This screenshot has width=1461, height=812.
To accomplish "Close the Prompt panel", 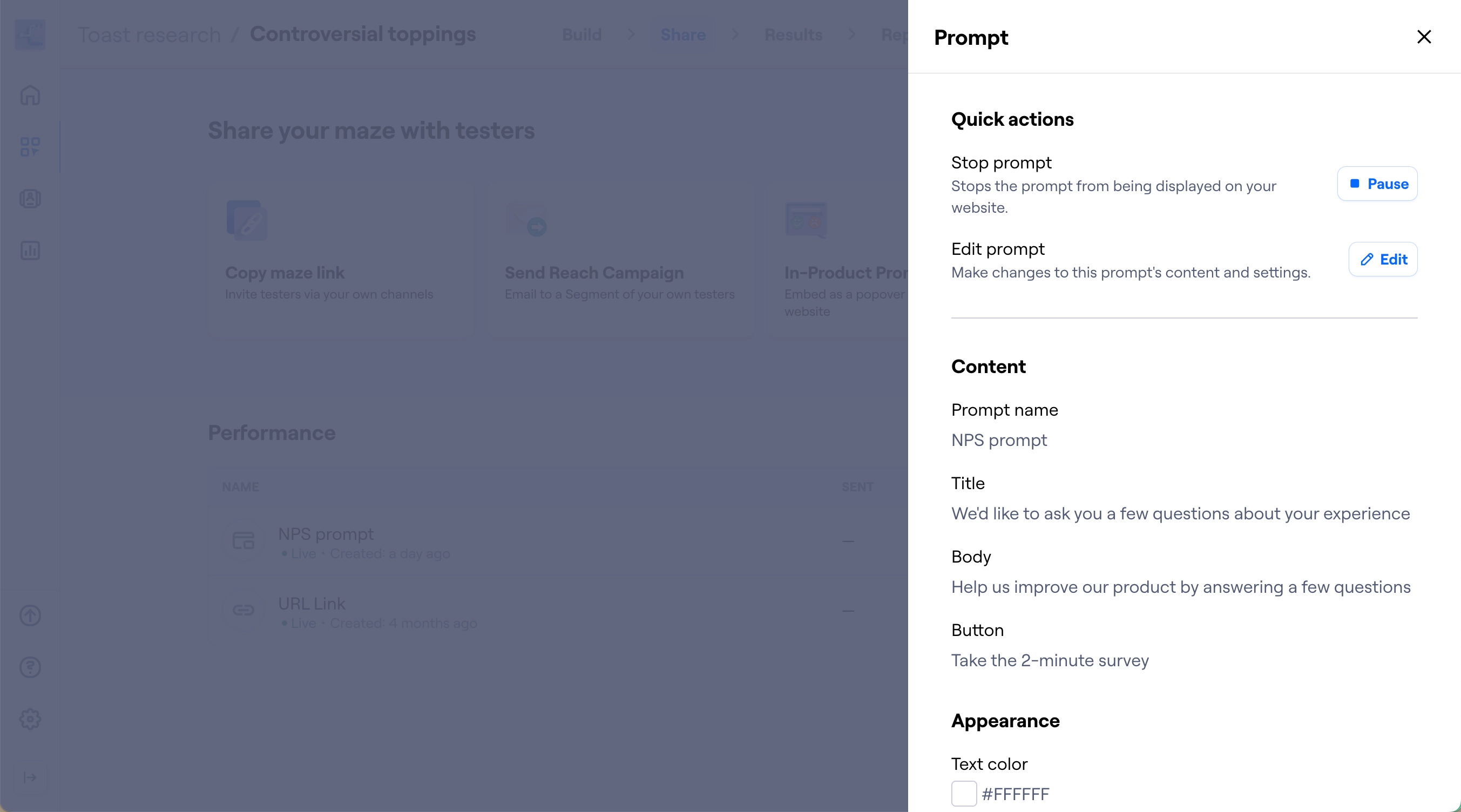I will (1424, 36).
